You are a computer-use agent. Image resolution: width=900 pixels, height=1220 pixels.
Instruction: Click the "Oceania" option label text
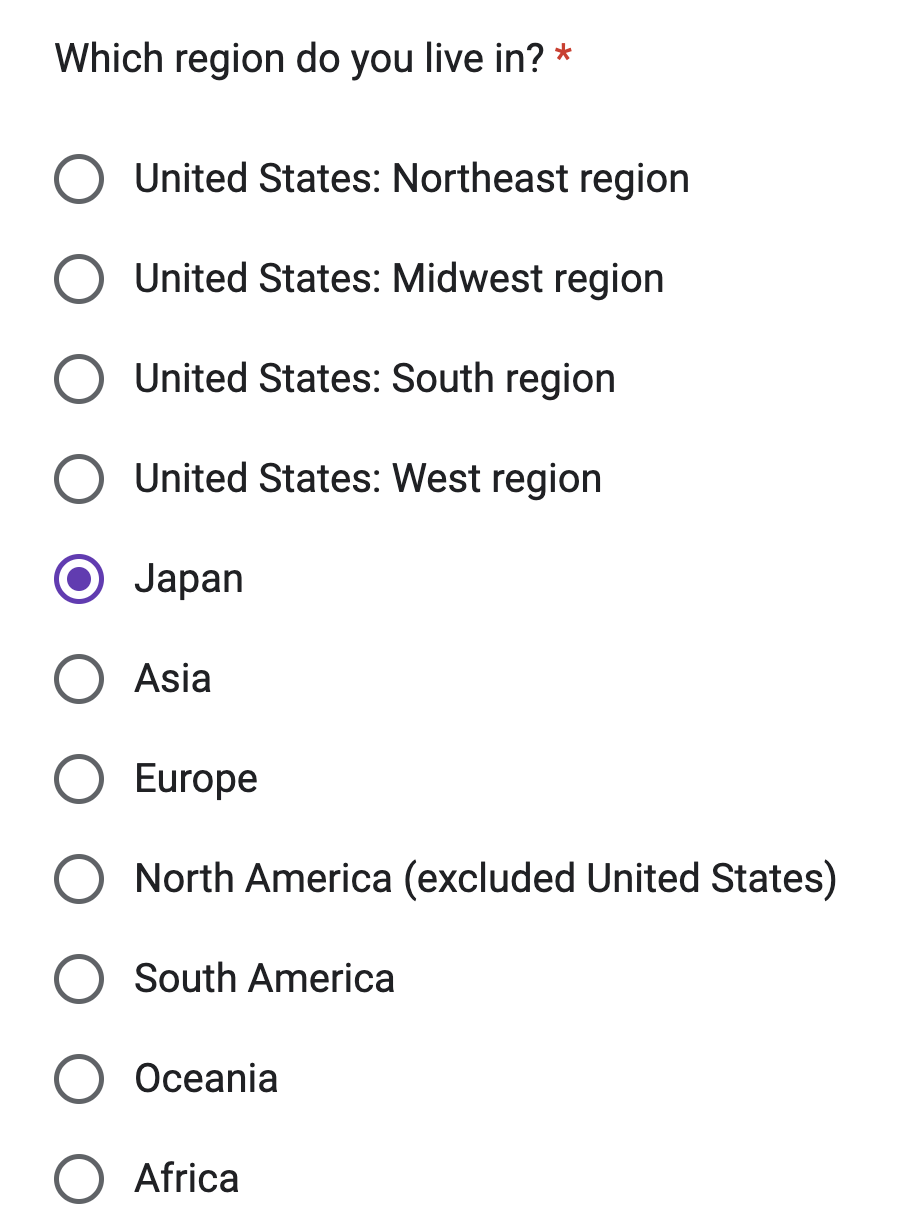coord(206,1080)
